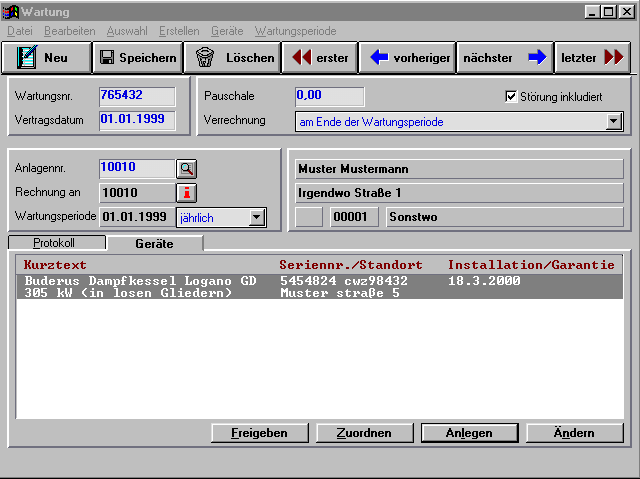640x479 pixels.
Task: Toggle the Störung inkludiert checkbox
Action: point(512,97)
